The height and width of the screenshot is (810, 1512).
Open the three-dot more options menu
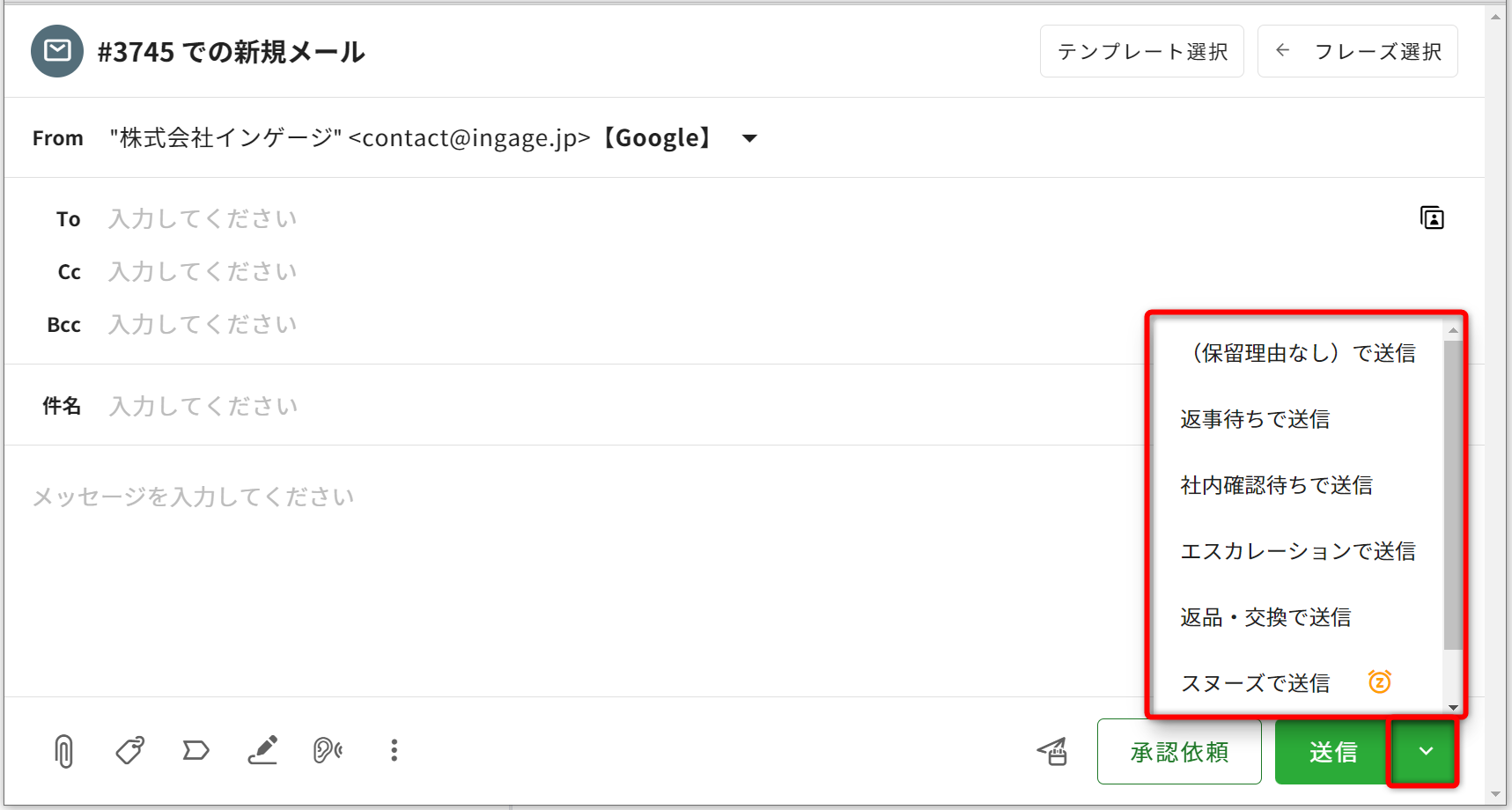coord(394,750)
